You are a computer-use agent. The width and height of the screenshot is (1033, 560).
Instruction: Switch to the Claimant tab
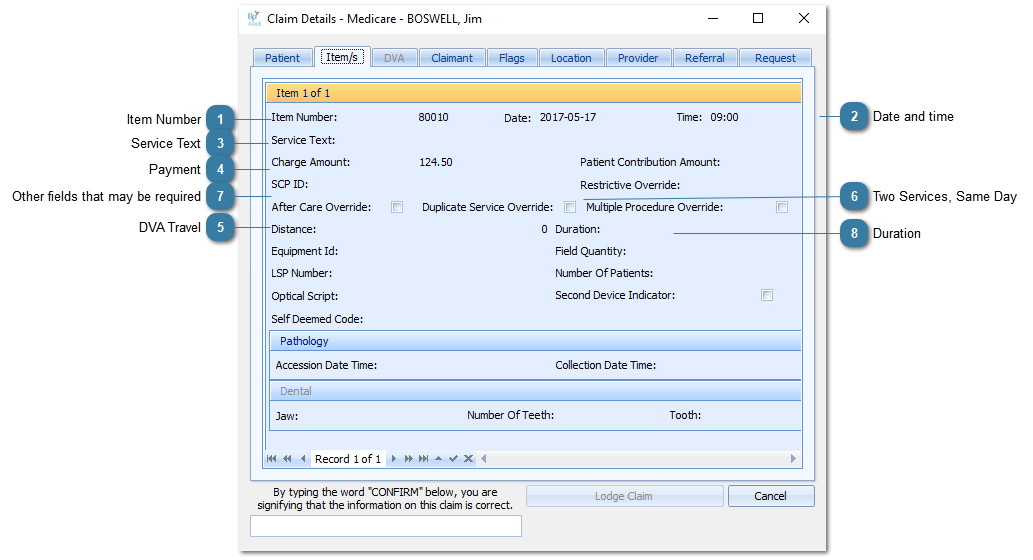click(452, 58)
